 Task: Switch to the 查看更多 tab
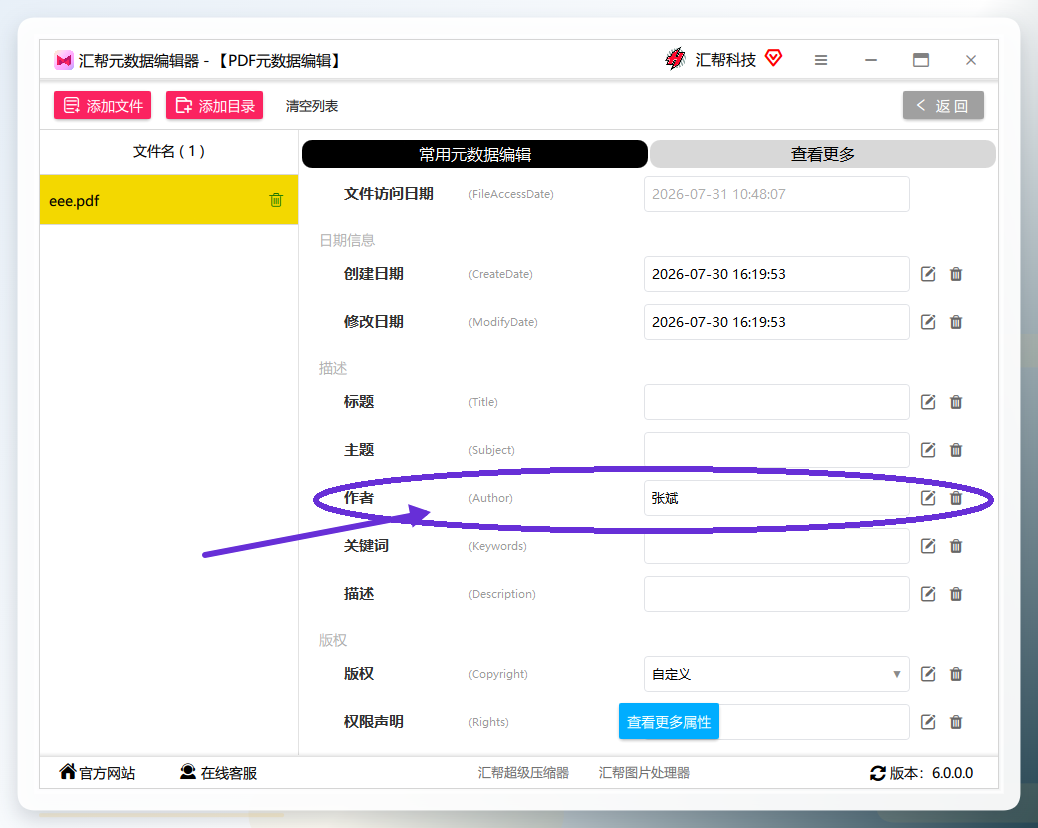pos(823,154)
